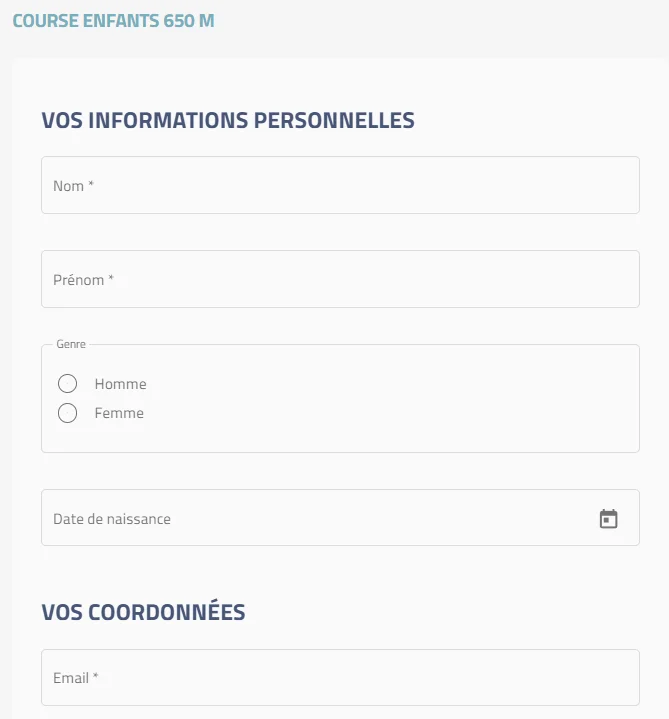669x719 pixels.
Task: Focus the Nom input field
Action: 340,185
